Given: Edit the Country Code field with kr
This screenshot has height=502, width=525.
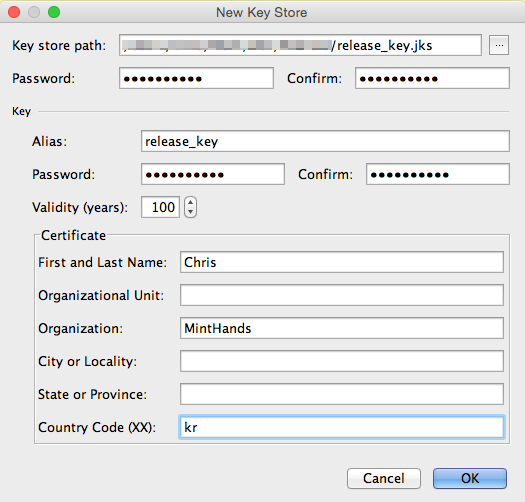Looking at the screenshot, I should [x=342, y=427].
